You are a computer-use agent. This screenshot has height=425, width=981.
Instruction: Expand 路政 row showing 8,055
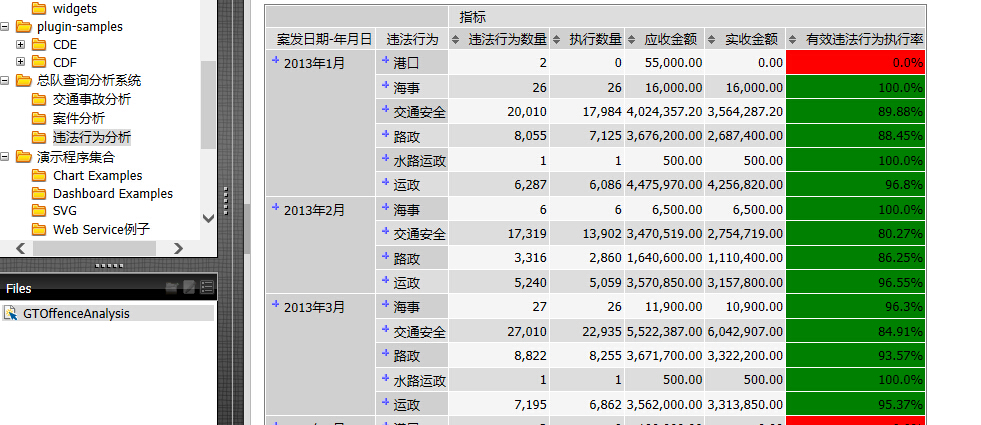385,133
